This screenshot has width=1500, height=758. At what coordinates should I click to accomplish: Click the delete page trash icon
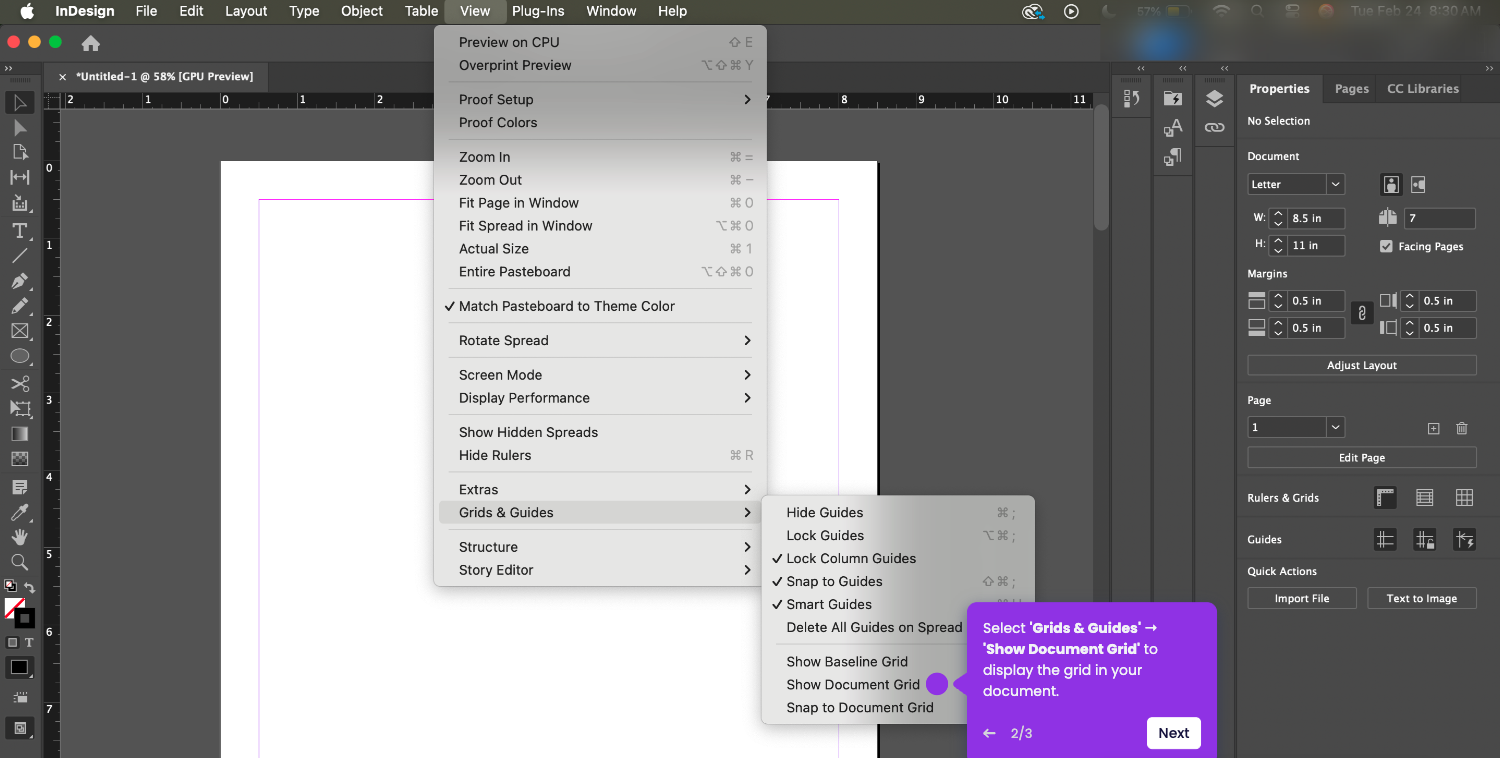[1462, 428]
